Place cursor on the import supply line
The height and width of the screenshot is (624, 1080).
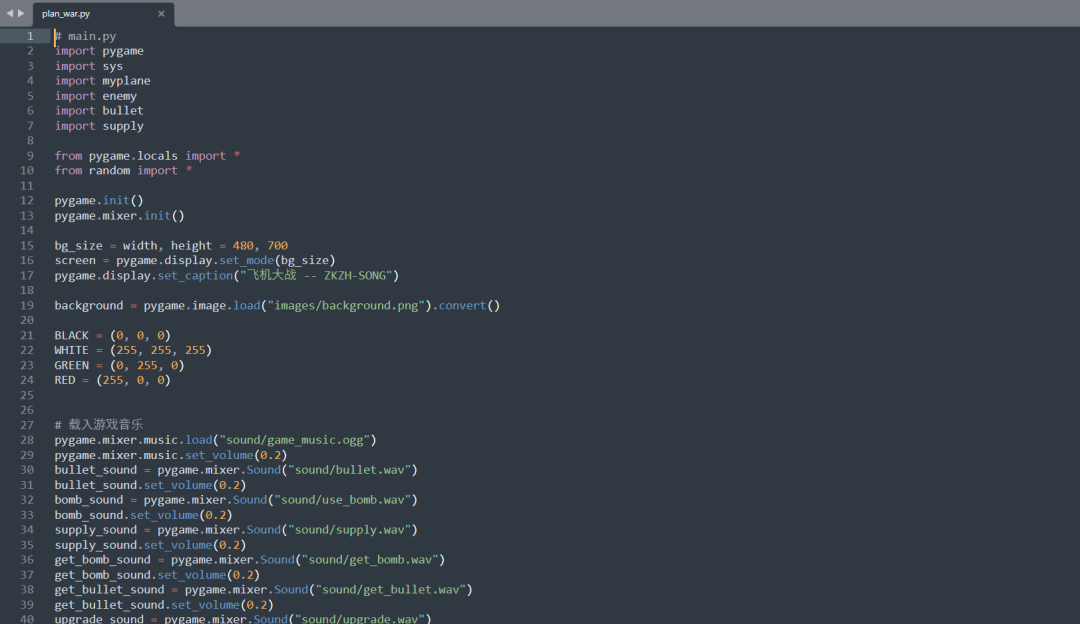pyautogui.click(x=100, y=125)
